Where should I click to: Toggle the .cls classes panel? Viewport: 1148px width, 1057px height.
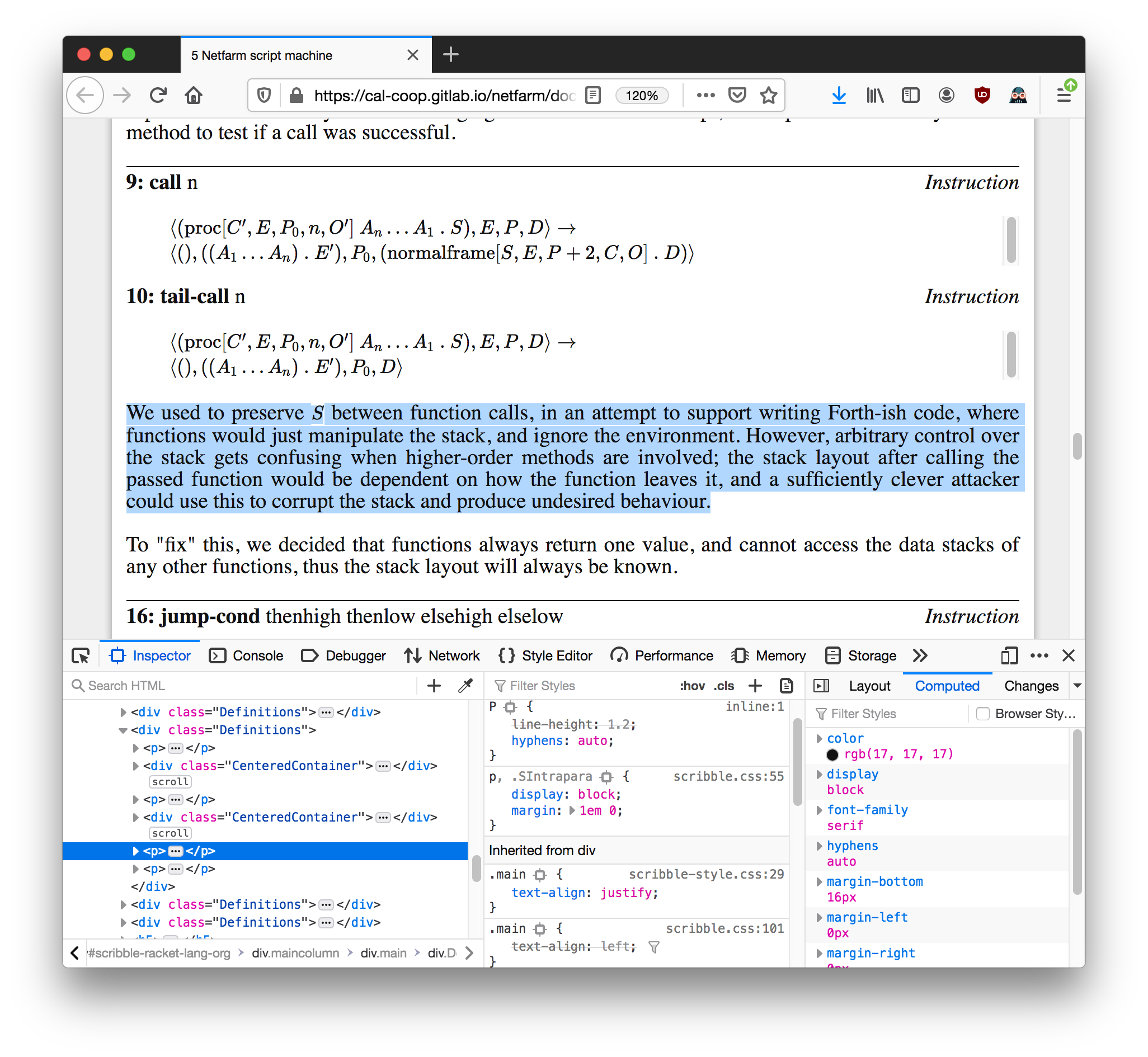click(x=724, y=686)
